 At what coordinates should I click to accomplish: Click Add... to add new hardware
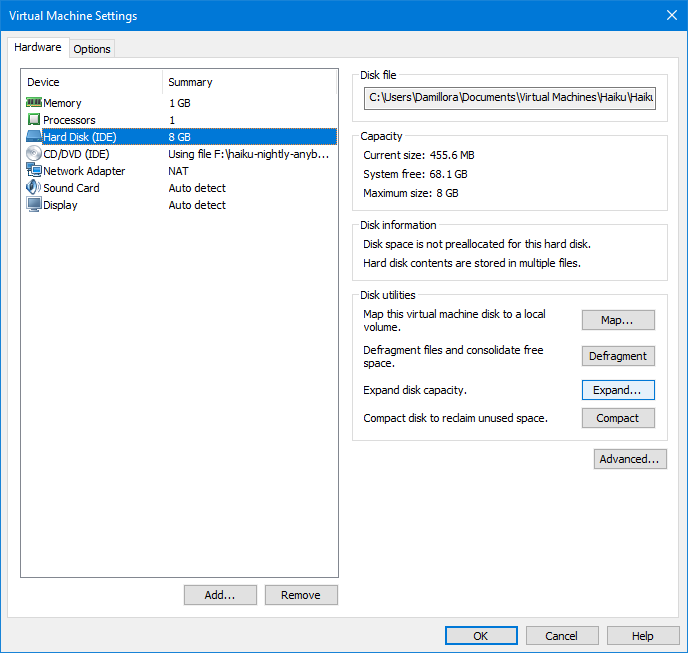[x=219, y=595]
